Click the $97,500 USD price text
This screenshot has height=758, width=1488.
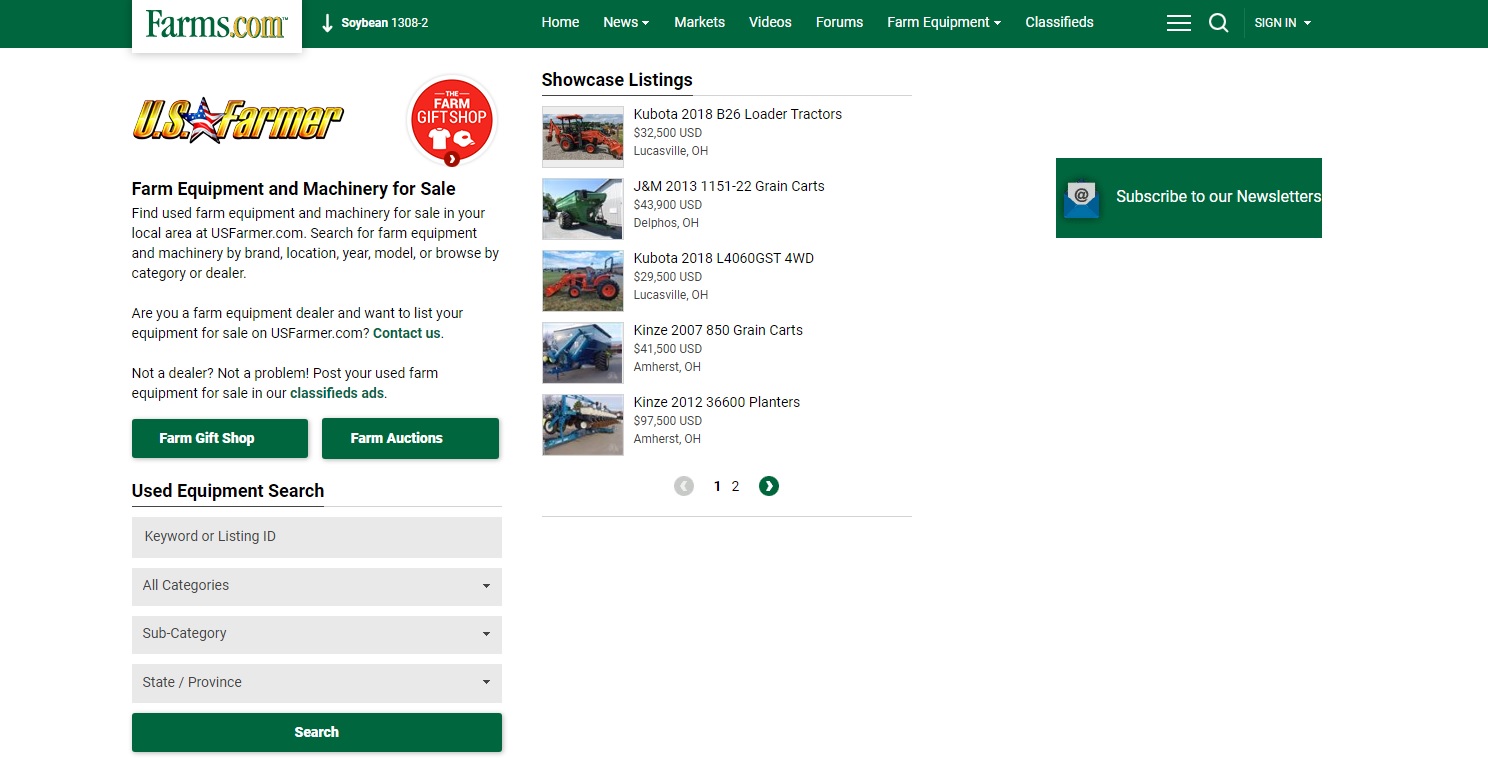668,421
